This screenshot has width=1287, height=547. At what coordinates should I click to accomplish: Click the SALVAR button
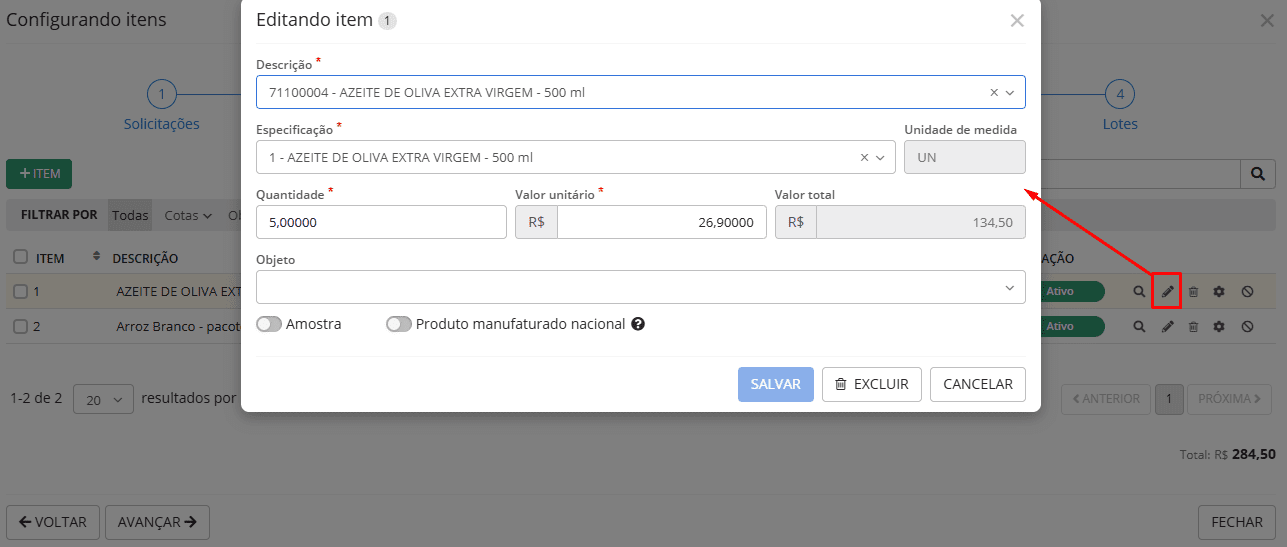(x=775, y=384)
